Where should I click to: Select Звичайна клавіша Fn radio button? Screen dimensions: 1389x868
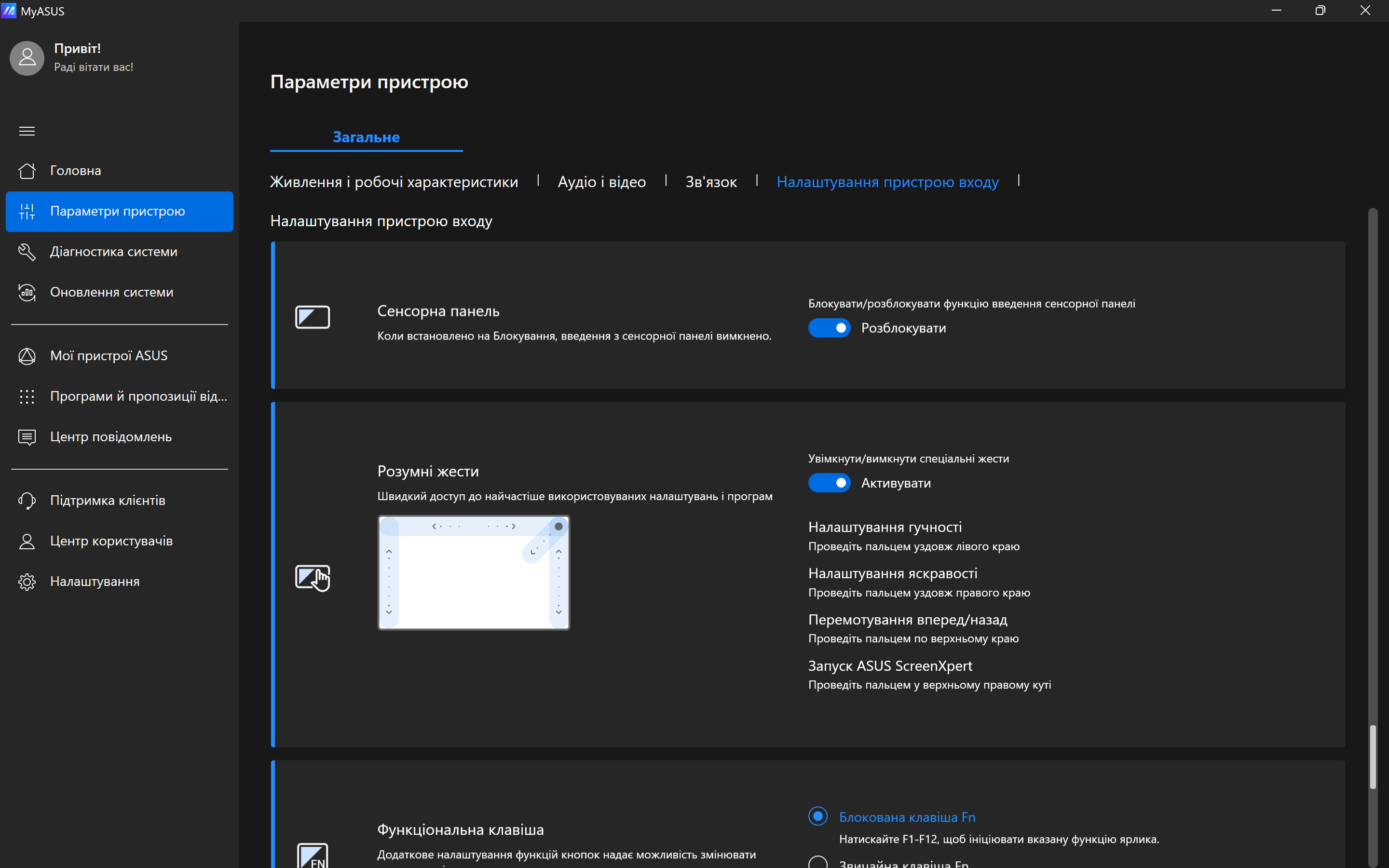click(x=818, y=862)
